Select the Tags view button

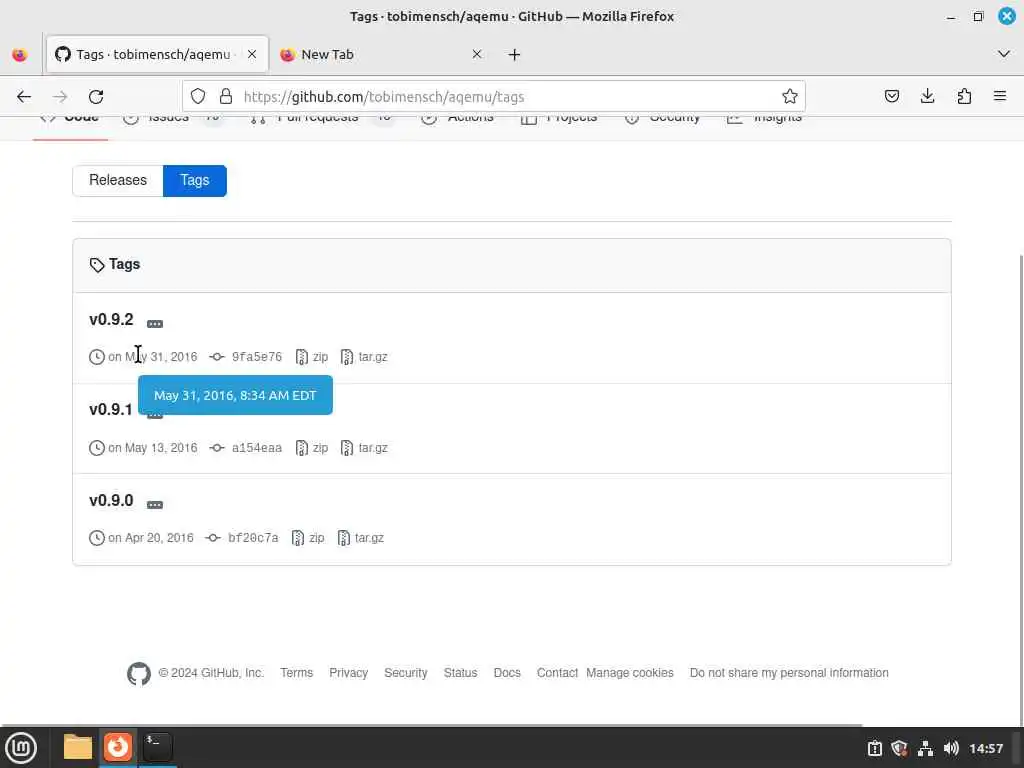click(195, 180)
